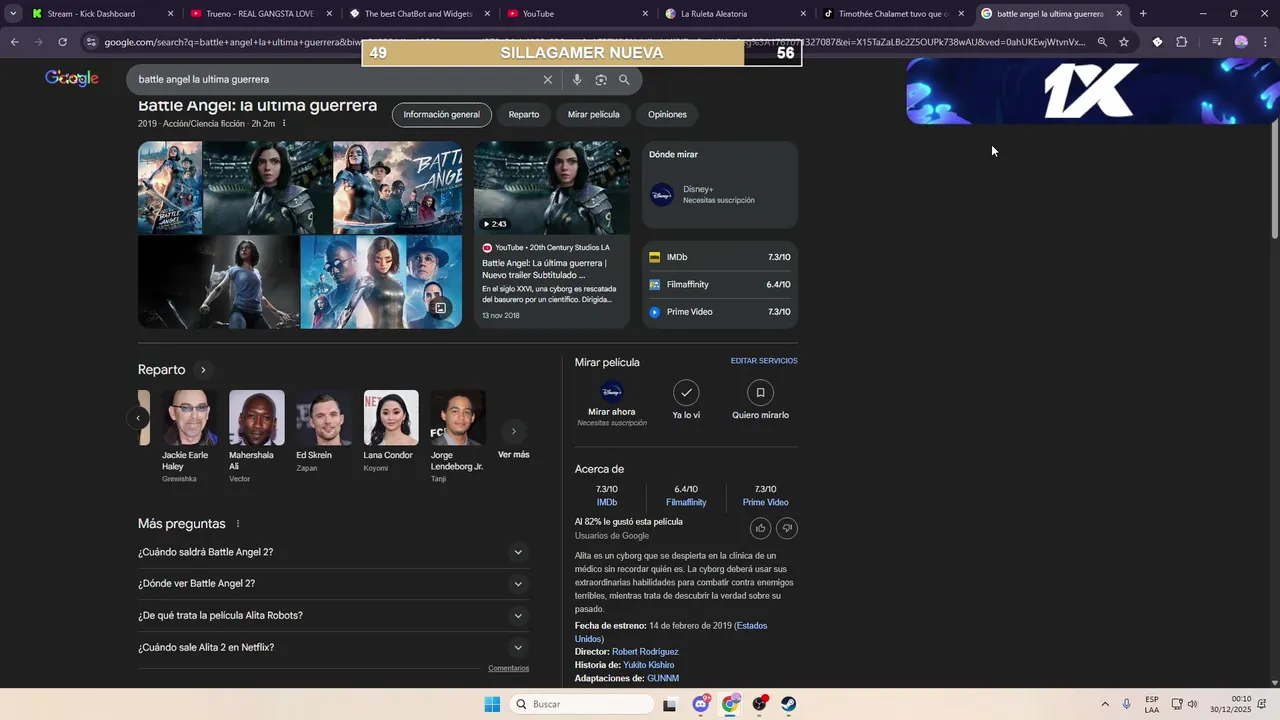
Task: Select the Mirar película tab
Action: tap(594, 115)
